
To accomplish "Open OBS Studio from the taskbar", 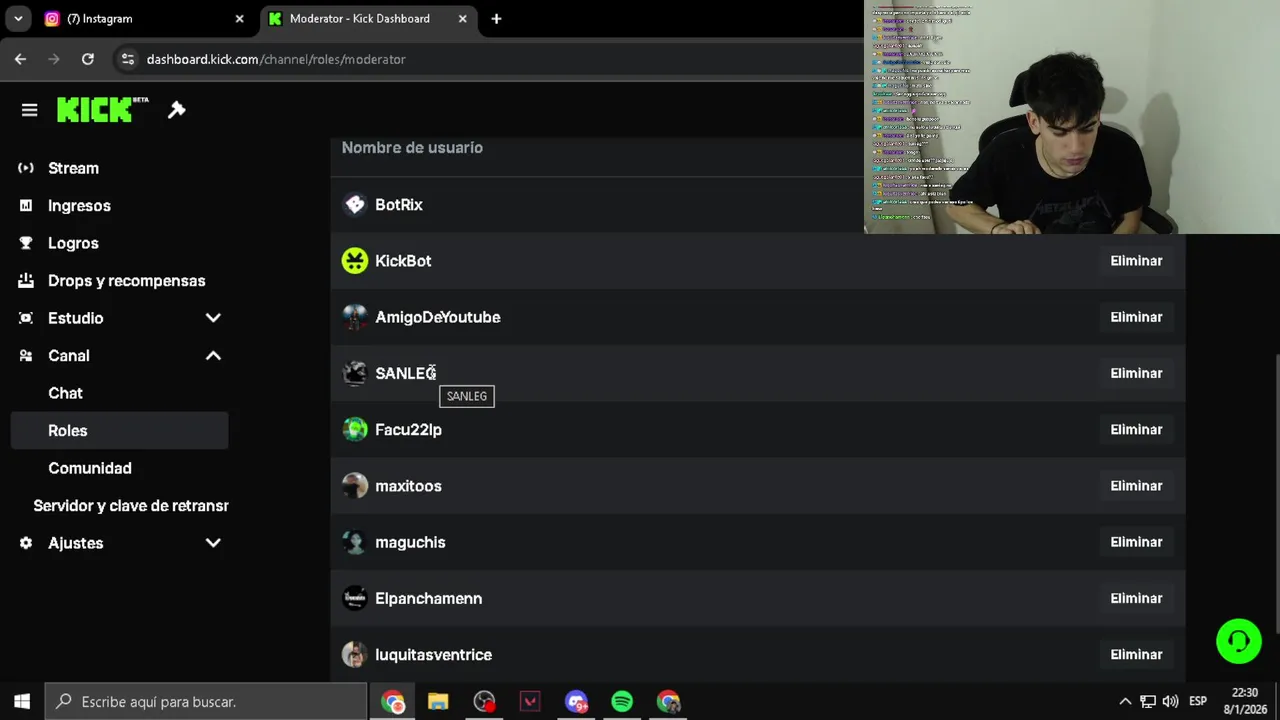I will point(484,702).
